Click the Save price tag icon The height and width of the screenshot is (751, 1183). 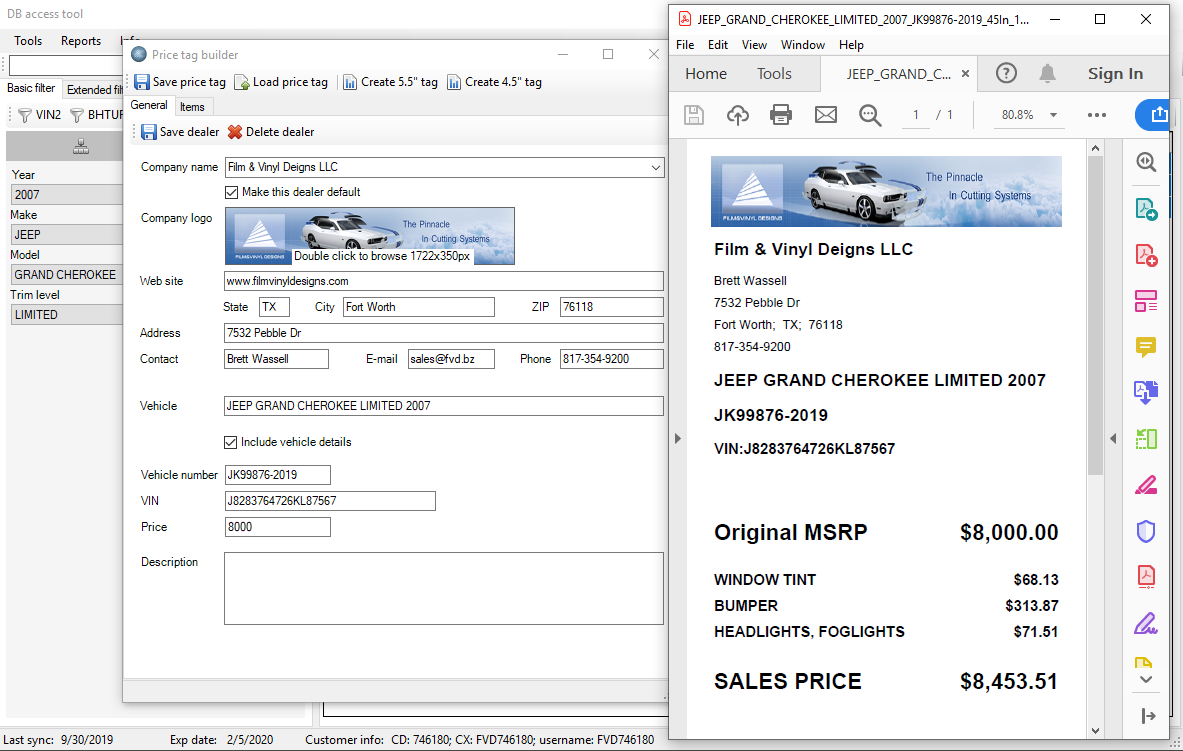[142, 82]
